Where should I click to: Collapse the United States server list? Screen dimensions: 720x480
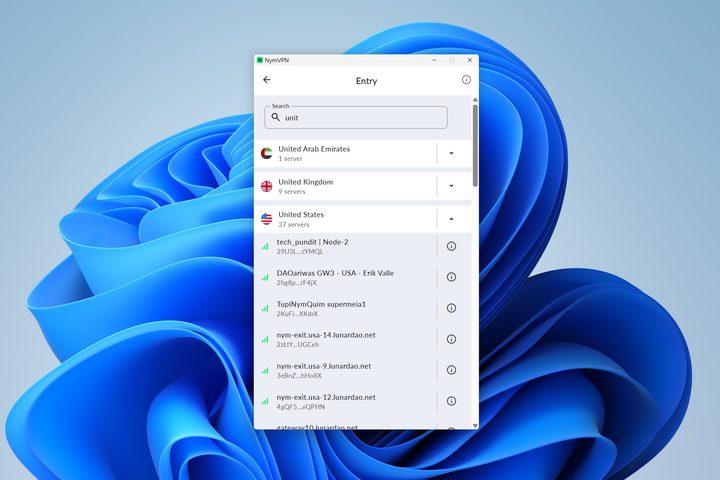click(x=451, y=219)
